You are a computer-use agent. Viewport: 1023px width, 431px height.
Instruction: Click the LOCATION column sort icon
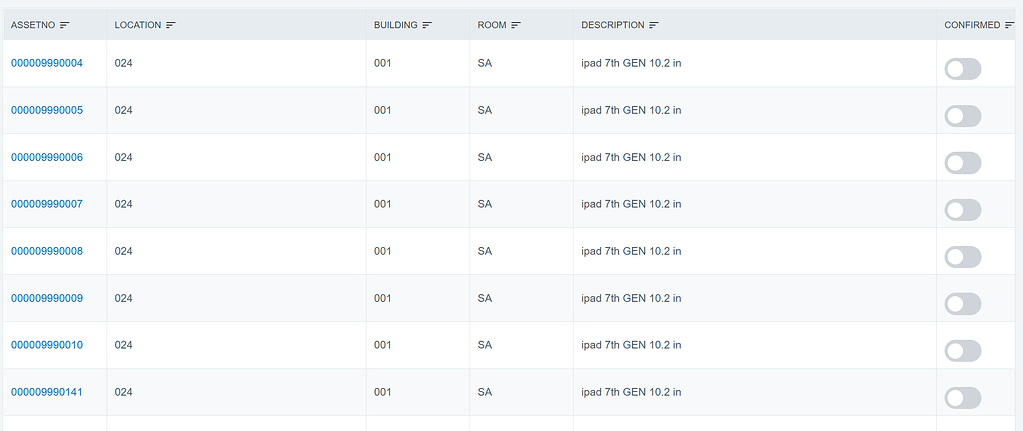pyautogui.click(x=171, y=25)
